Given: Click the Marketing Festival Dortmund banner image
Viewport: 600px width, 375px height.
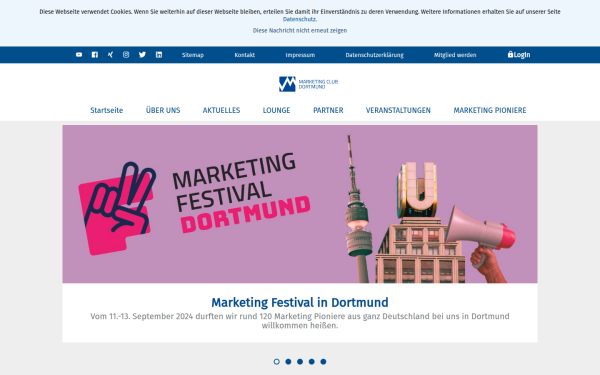Looking at the screenshot, I should (x=300, y=204).
